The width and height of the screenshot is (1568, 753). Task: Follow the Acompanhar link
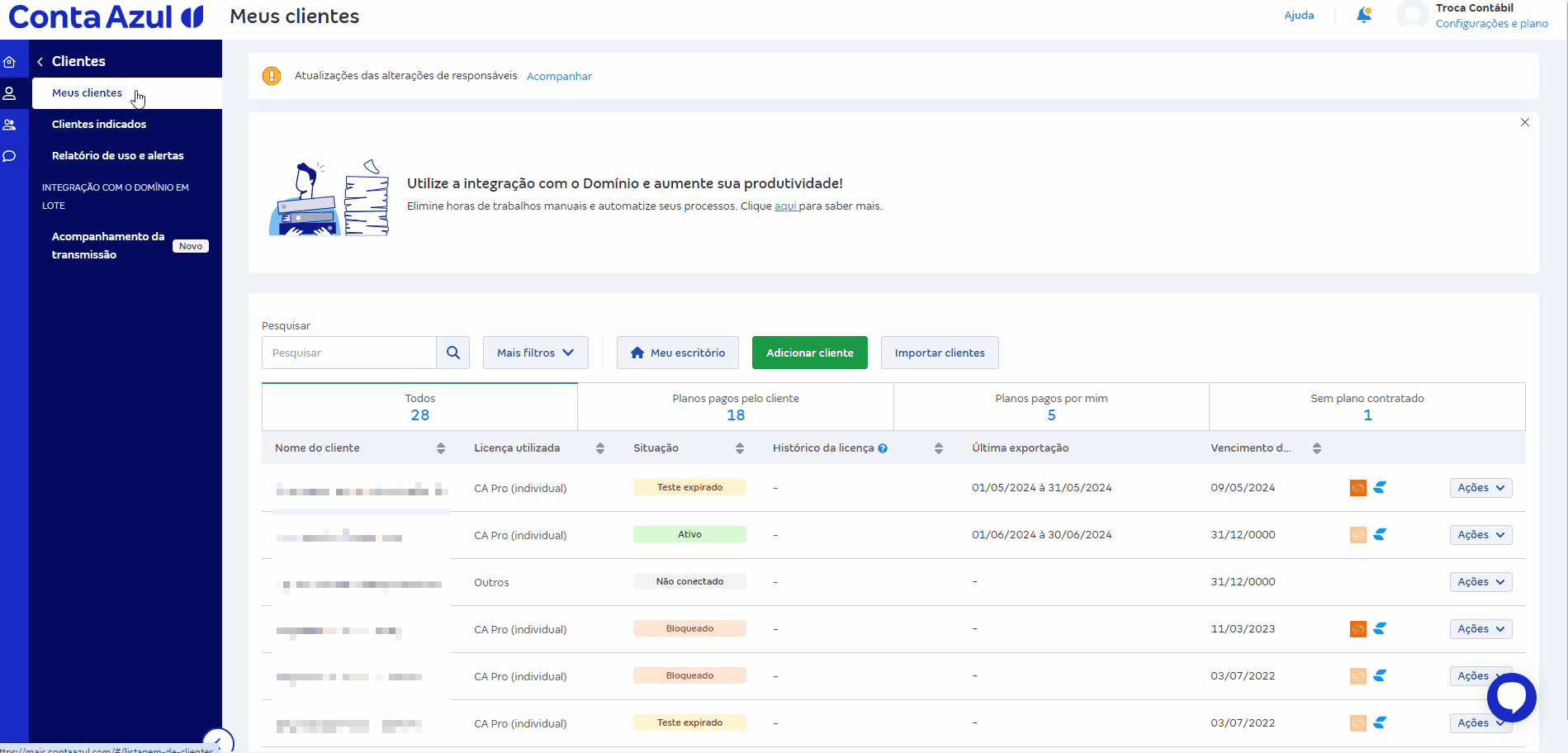559,77
